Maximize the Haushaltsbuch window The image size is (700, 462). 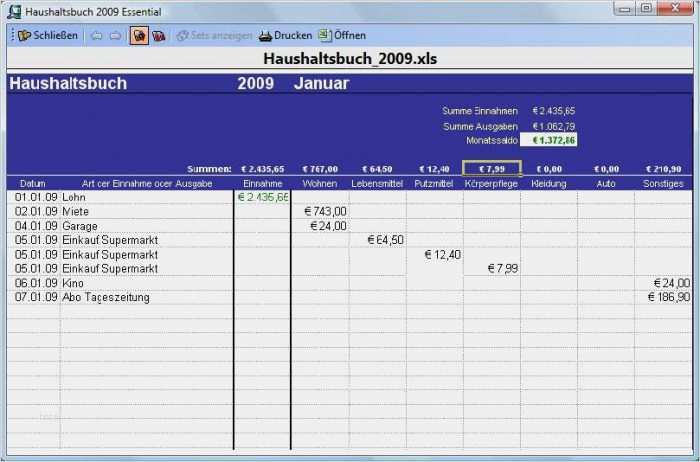646,8
